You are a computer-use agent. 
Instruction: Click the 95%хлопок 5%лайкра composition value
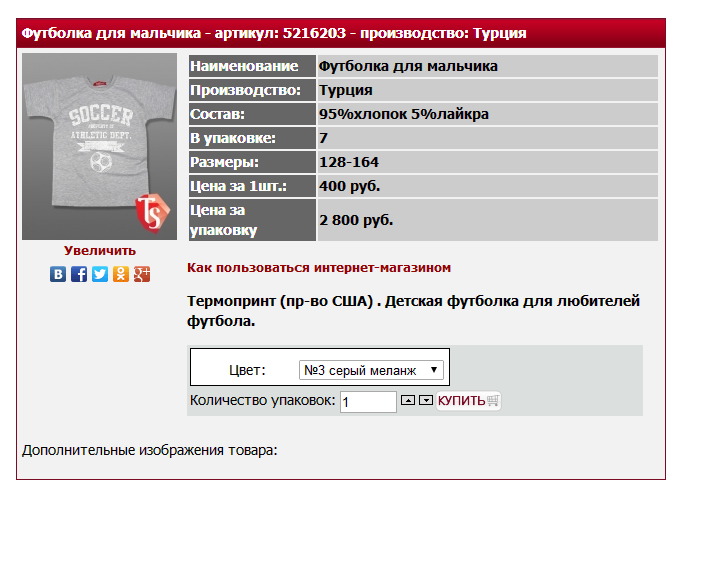(487, 114)
